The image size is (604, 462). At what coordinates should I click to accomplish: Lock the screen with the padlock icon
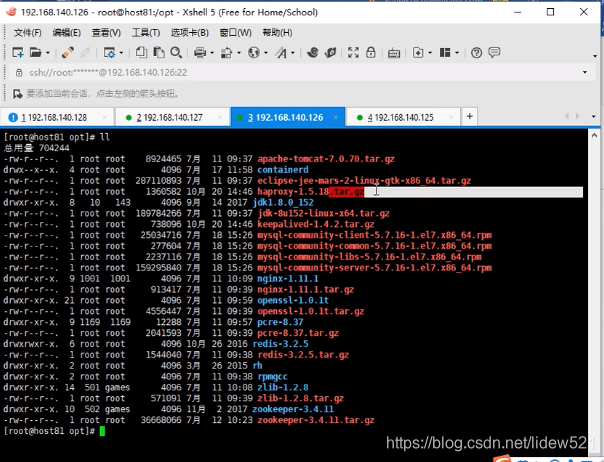pyautogui.click(x=371, y=52)
